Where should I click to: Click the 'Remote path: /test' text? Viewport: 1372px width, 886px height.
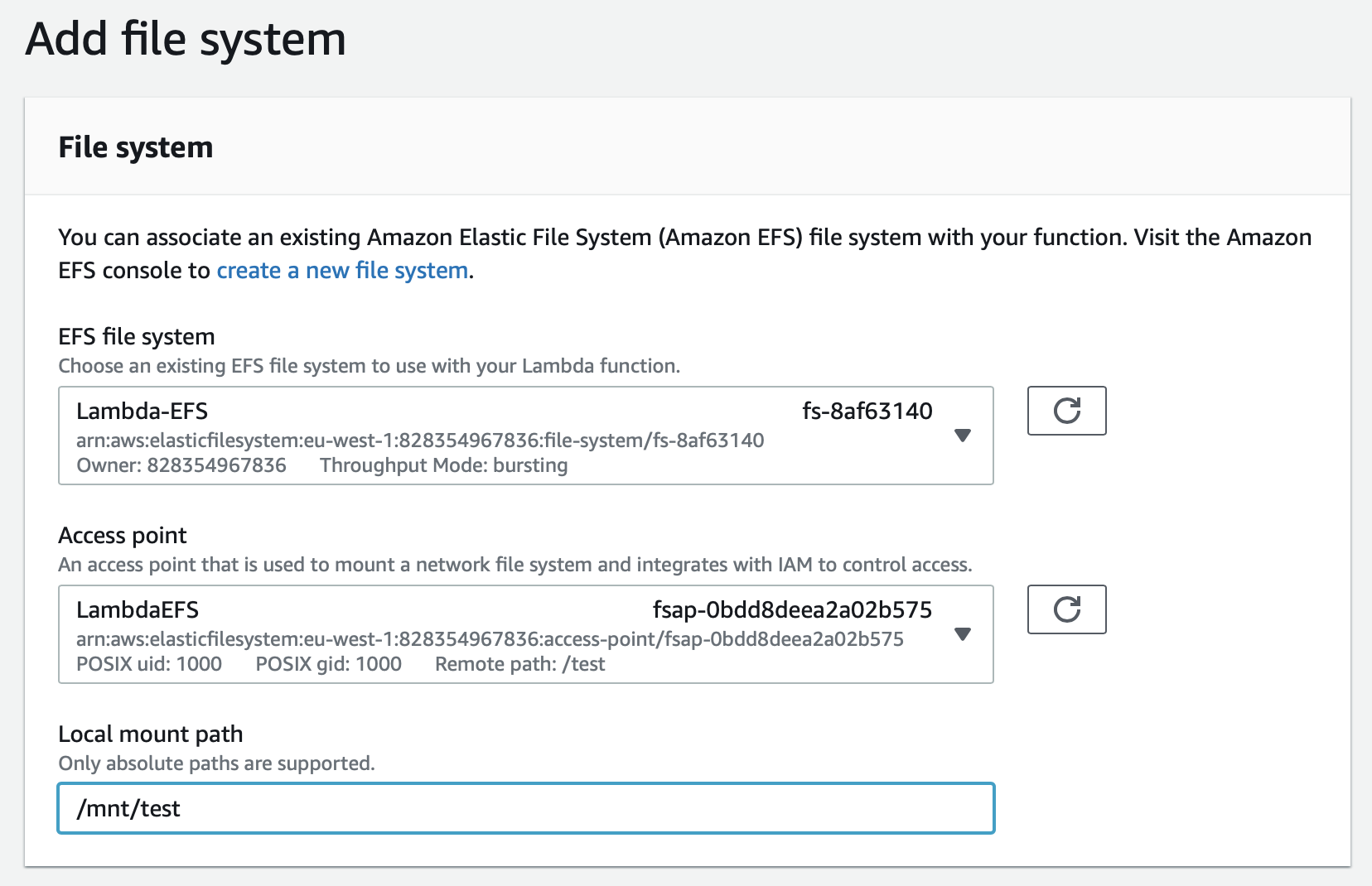coord(519,664)
